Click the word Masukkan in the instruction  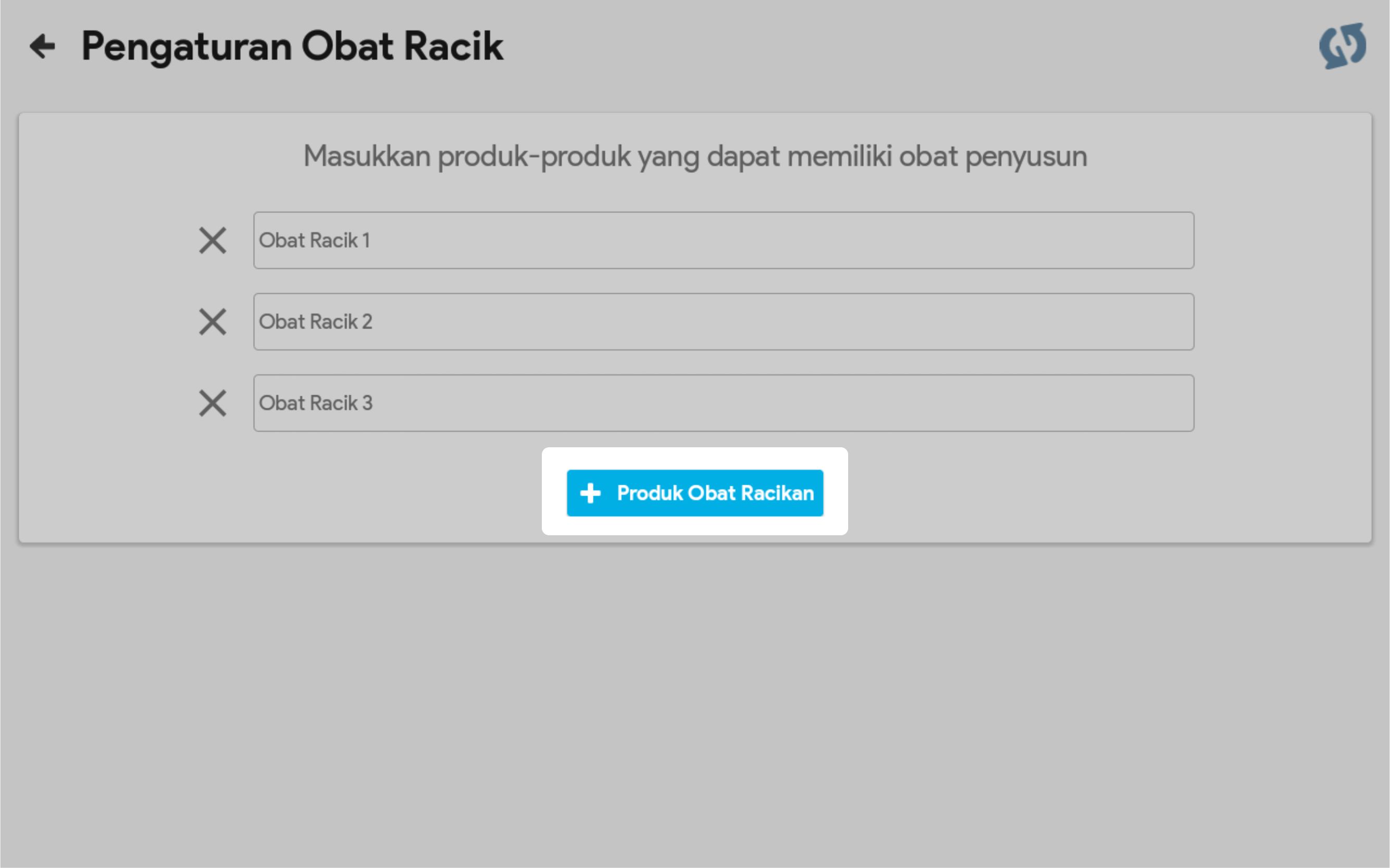tap(366, 156)
